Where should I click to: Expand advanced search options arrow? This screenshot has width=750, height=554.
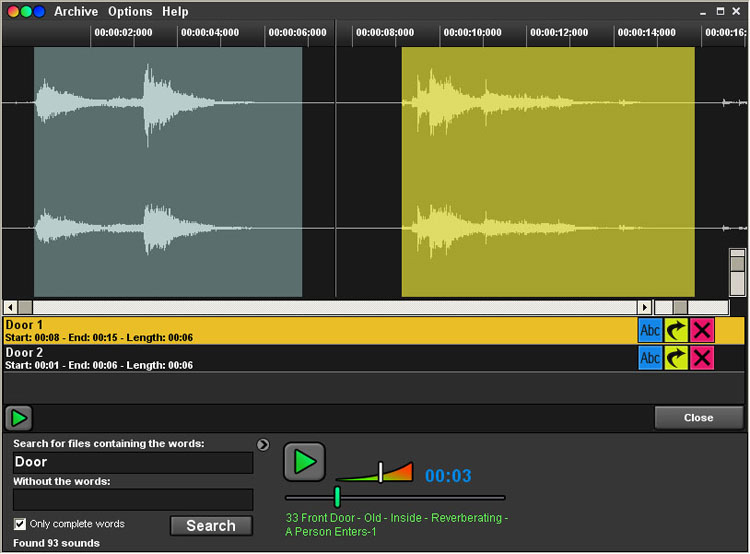coord(263,445)
